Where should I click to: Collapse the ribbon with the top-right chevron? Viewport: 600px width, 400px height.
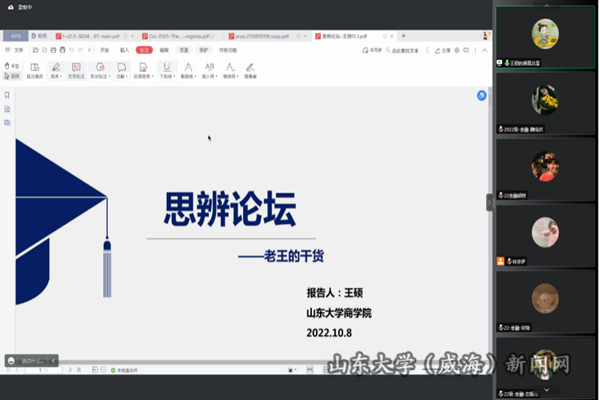click(x=484, y=50)
